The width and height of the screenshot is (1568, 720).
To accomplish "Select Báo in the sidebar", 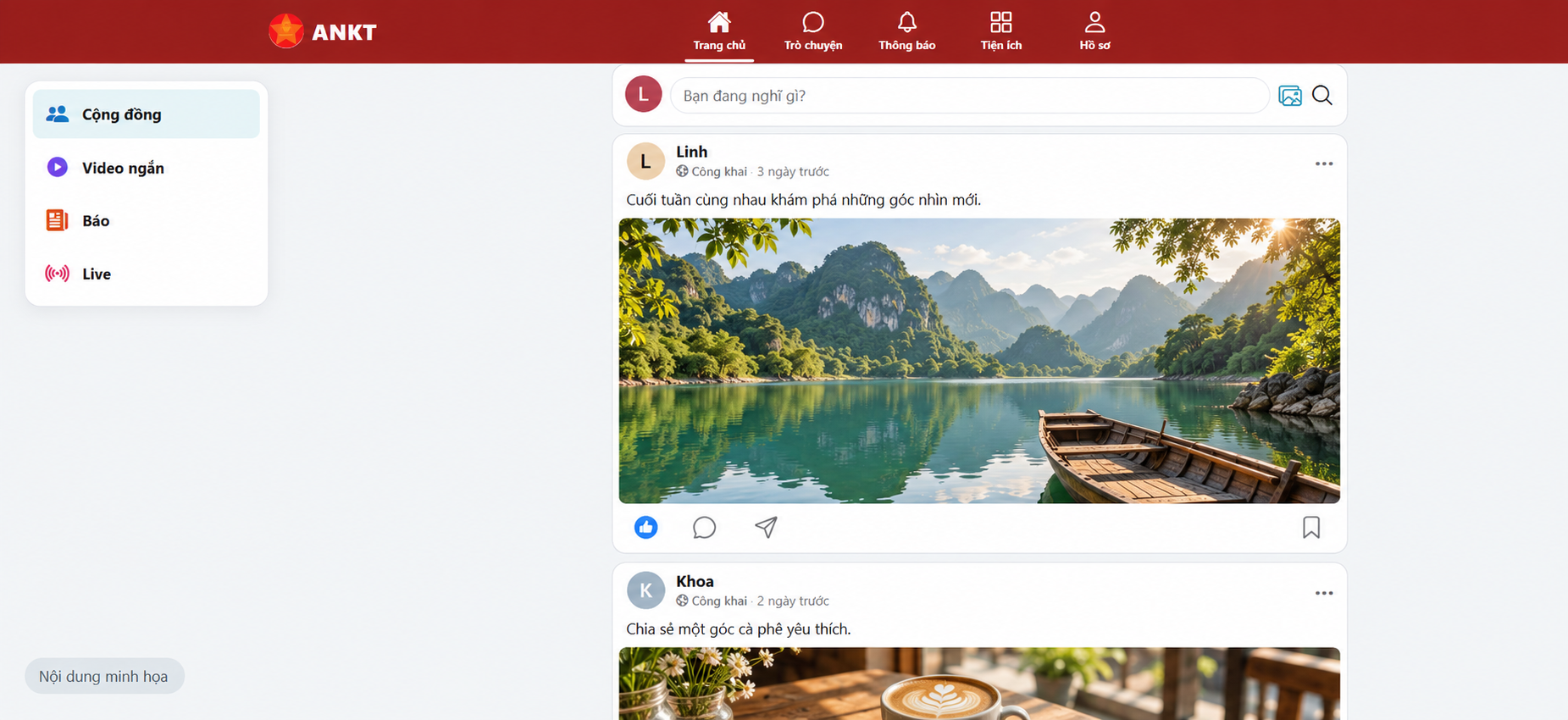I will pos(147,220).
